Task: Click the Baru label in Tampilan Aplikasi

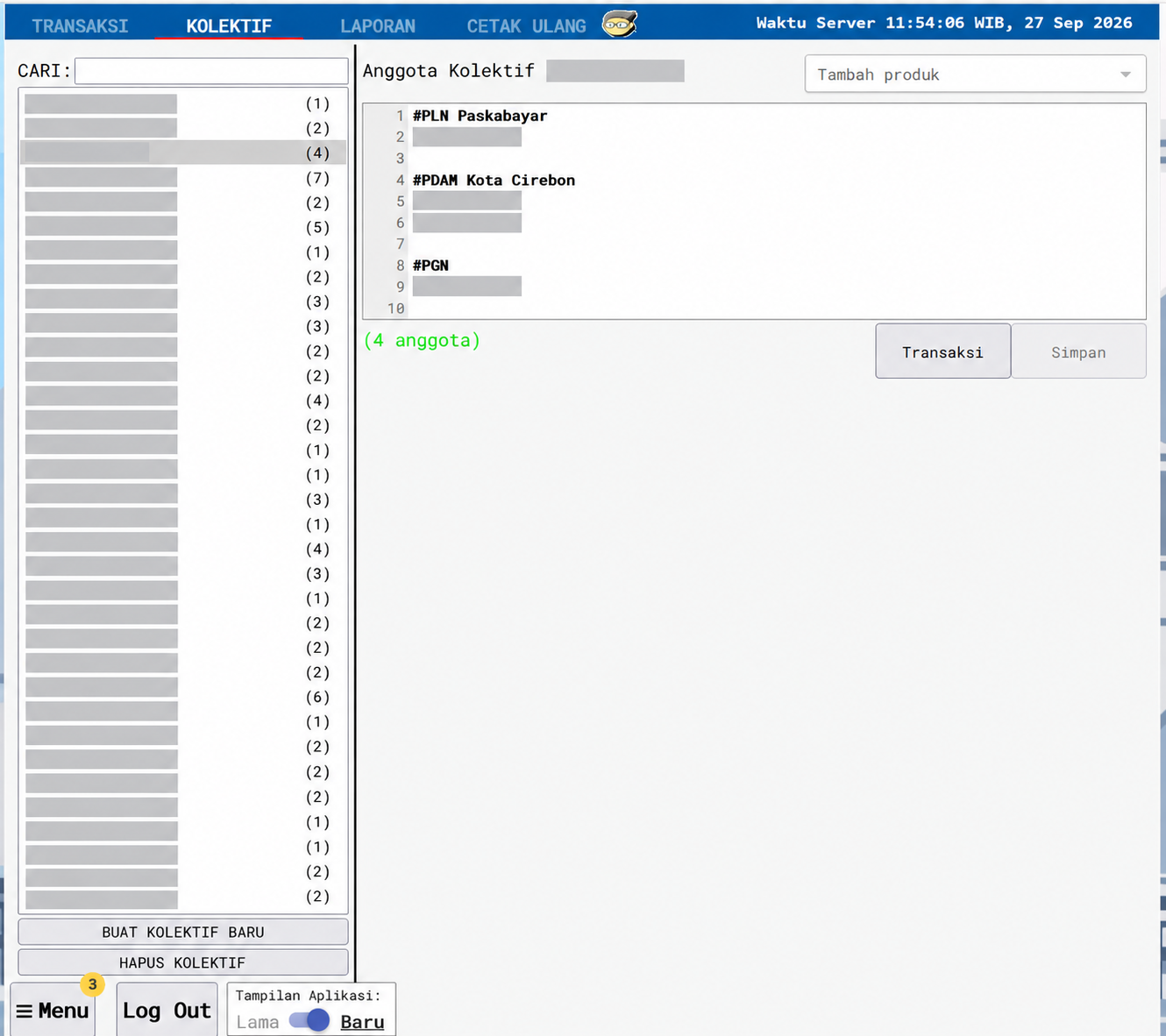Action: click(x=362, y=1022)
